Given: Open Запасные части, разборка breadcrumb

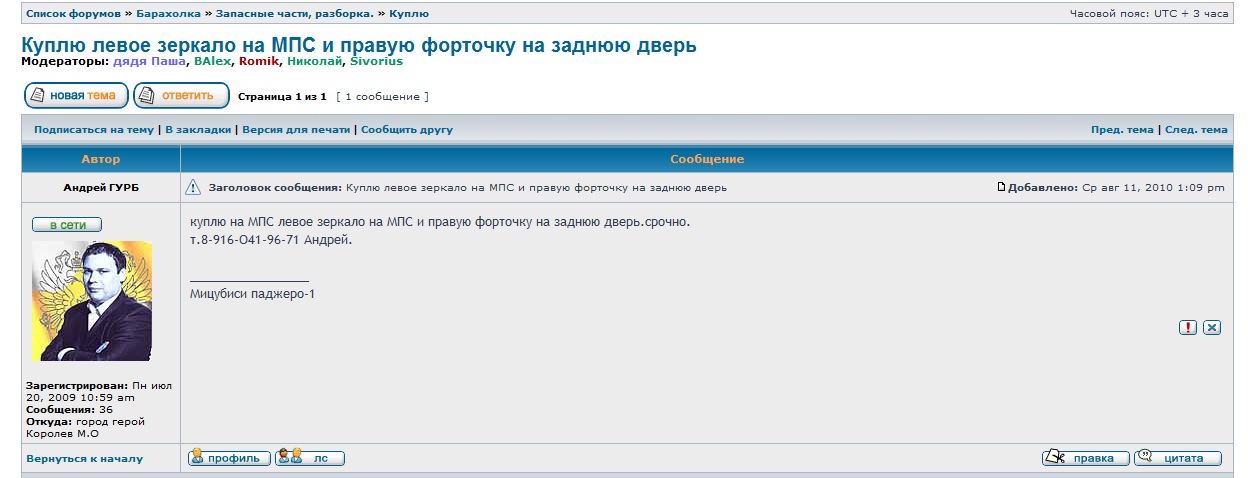Looking at the screenshot, I should (x=295, y=14).
